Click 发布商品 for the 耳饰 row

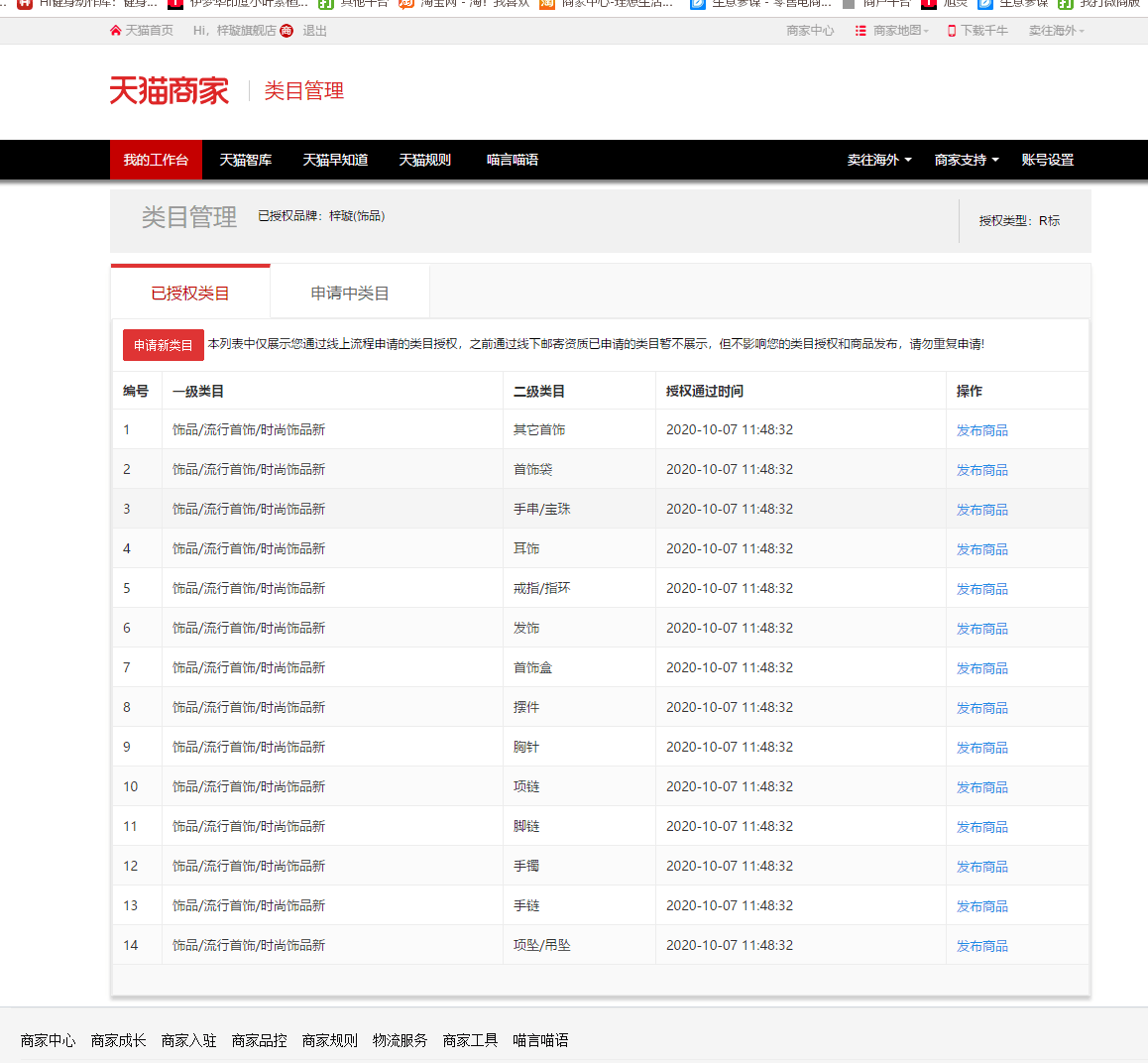(981, 549)
